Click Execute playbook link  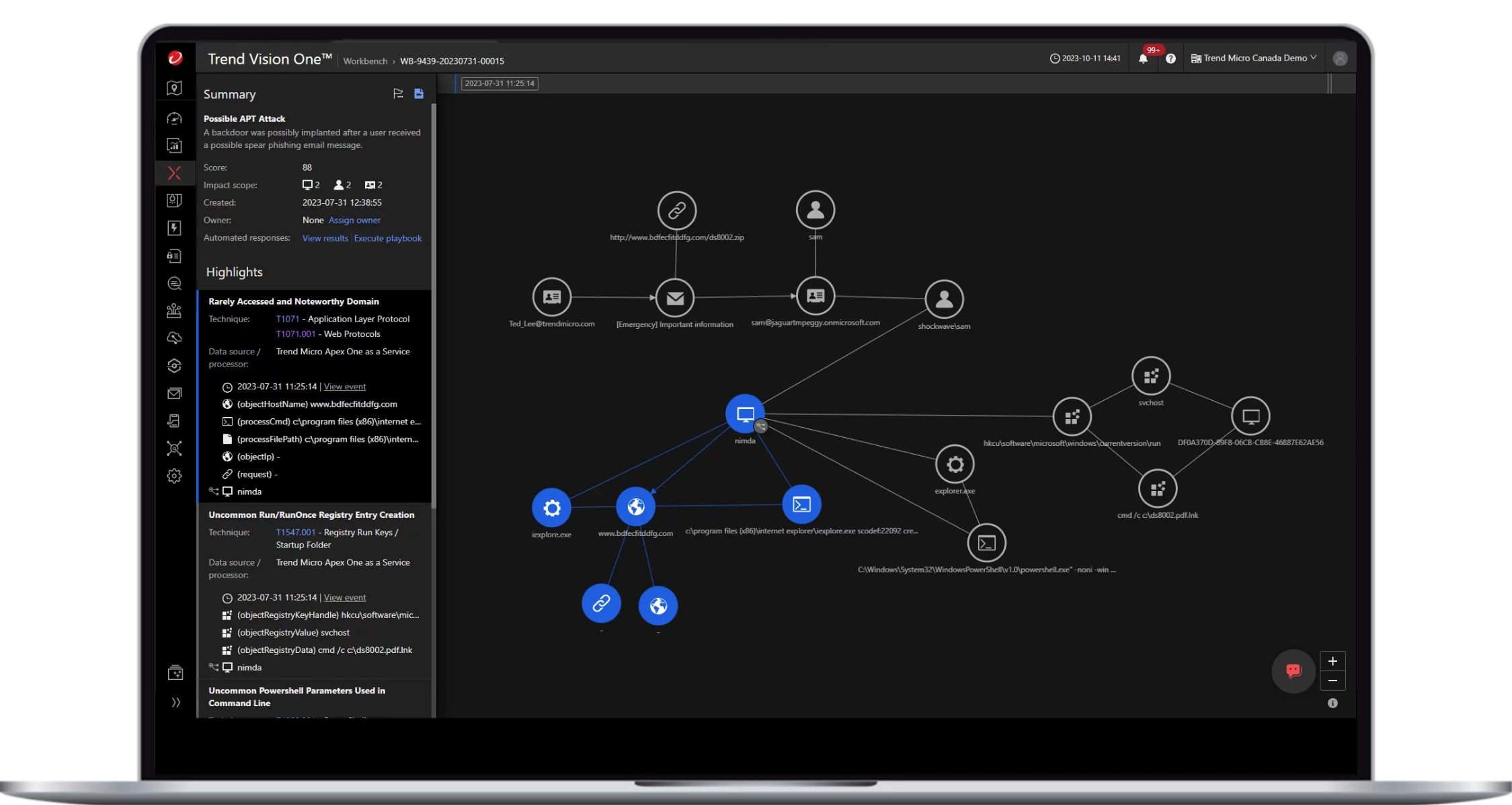(x=388, y=238)
